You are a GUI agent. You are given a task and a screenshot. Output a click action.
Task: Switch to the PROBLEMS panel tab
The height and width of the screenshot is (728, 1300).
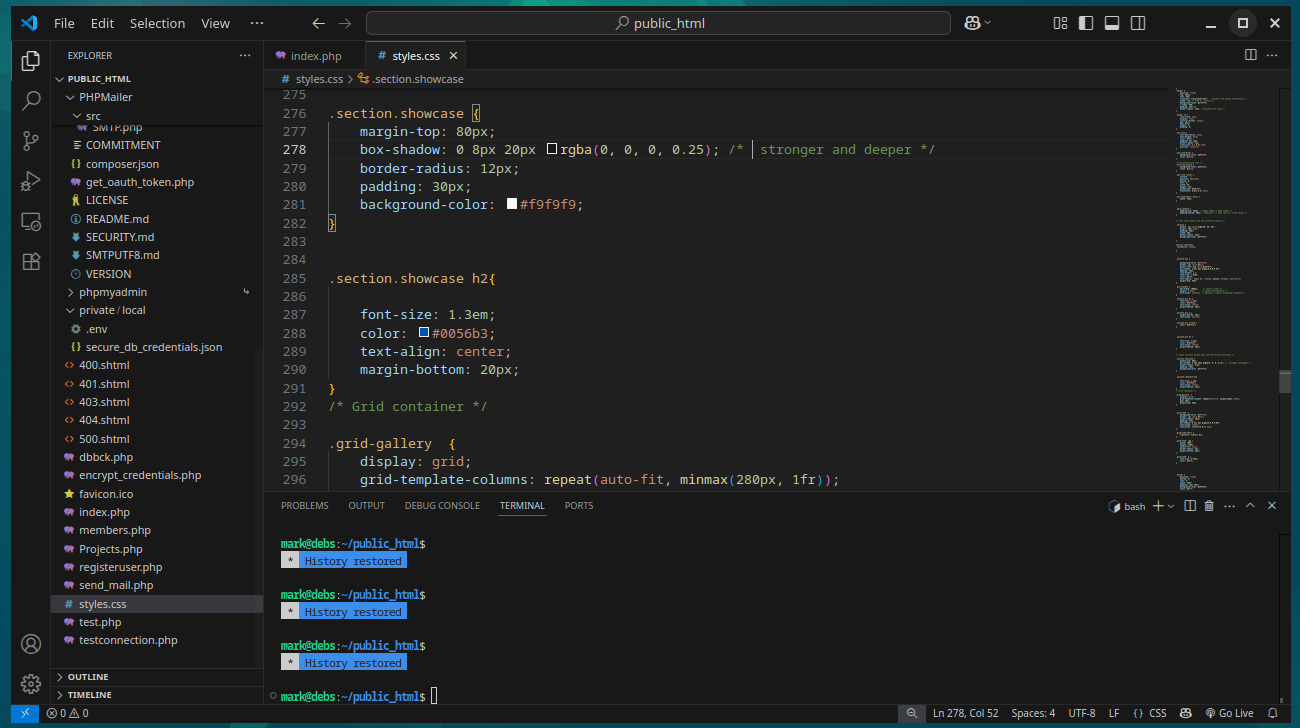(x=304, y=506)
